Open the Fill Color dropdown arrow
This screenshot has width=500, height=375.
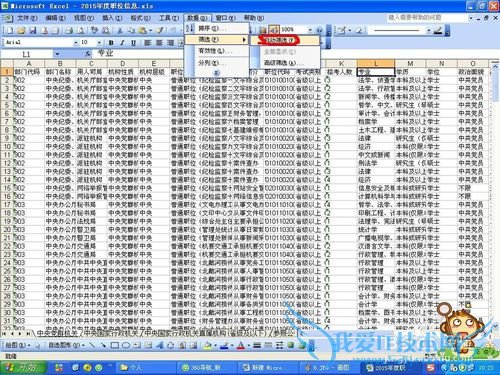coord(215,346)
